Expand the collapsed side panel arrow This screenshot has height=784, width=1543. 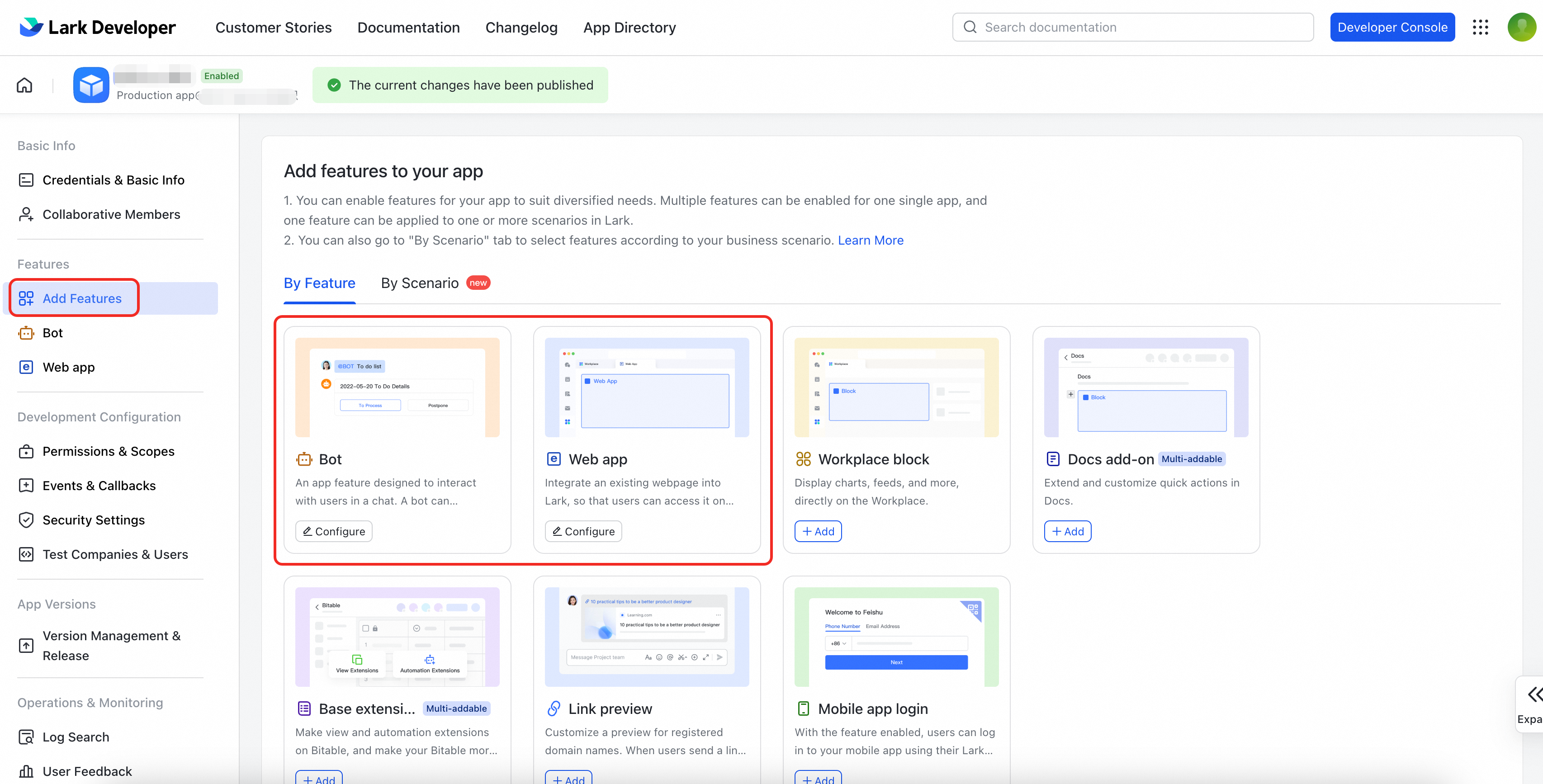(x=1534, y=695)
